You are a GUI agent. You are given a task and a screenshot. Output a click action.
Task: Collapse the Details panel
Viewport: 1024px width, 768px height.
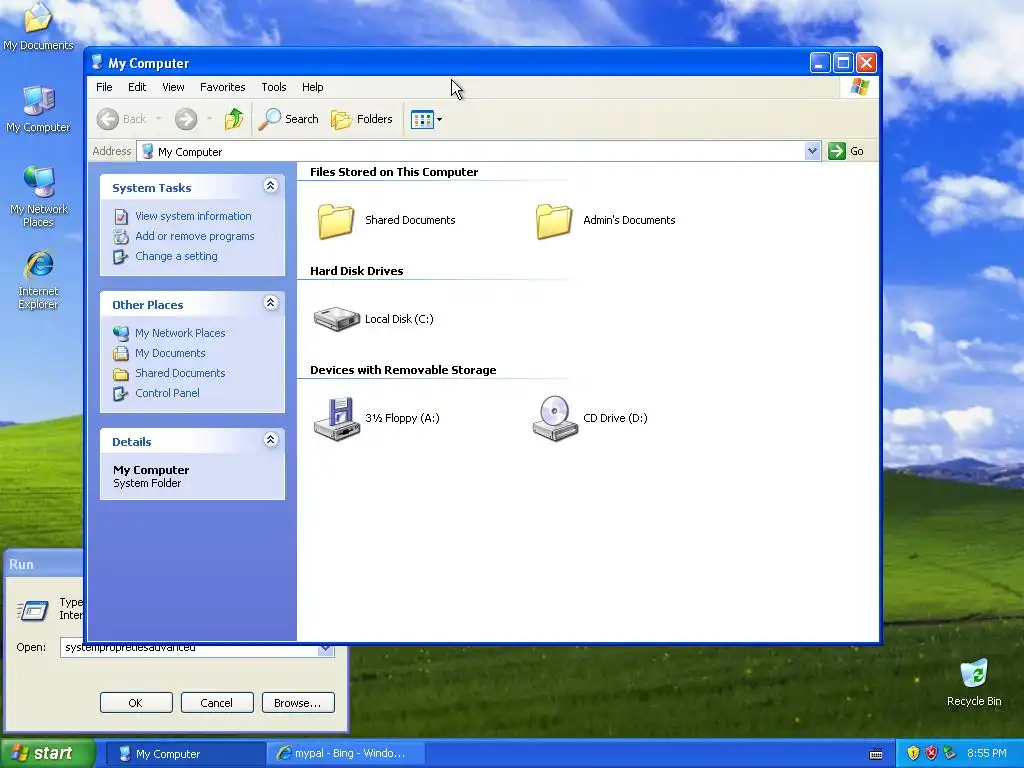270,440
